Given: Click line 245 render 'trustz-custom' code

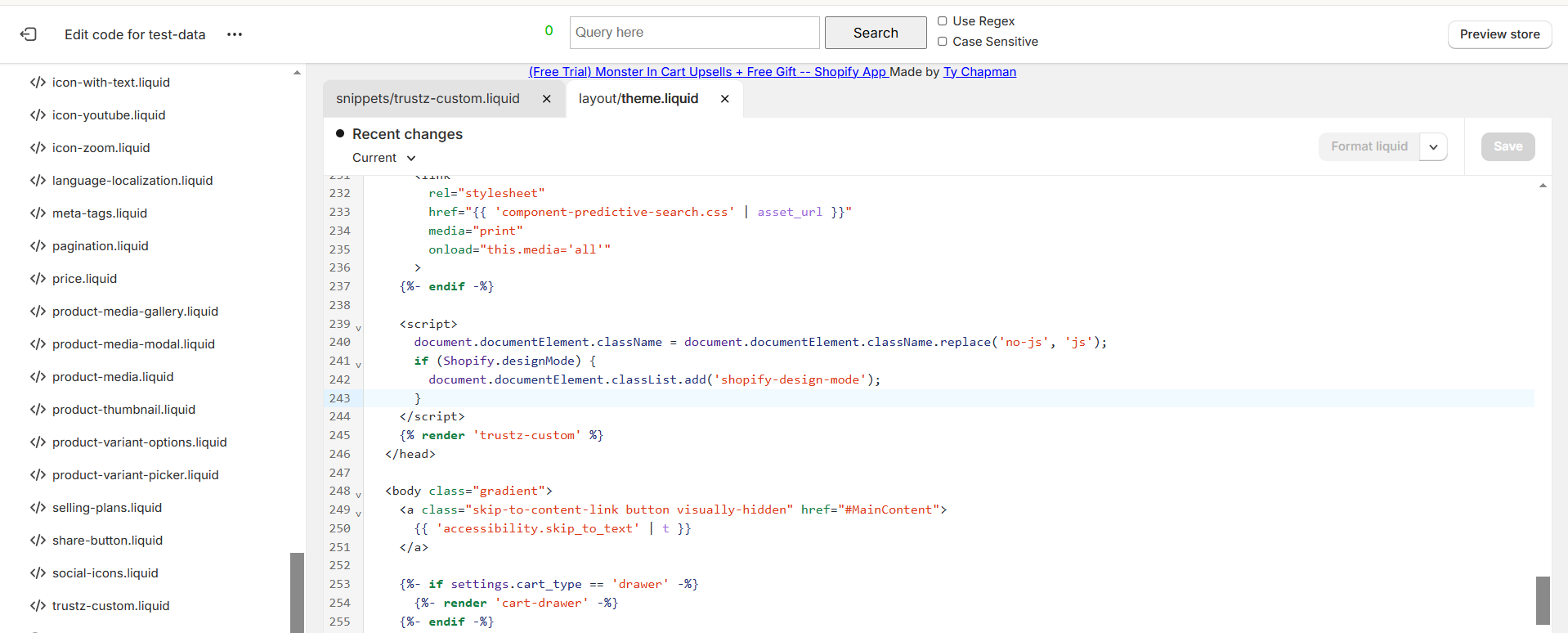Looking at the screenshot, I should [x=501, y=435].
